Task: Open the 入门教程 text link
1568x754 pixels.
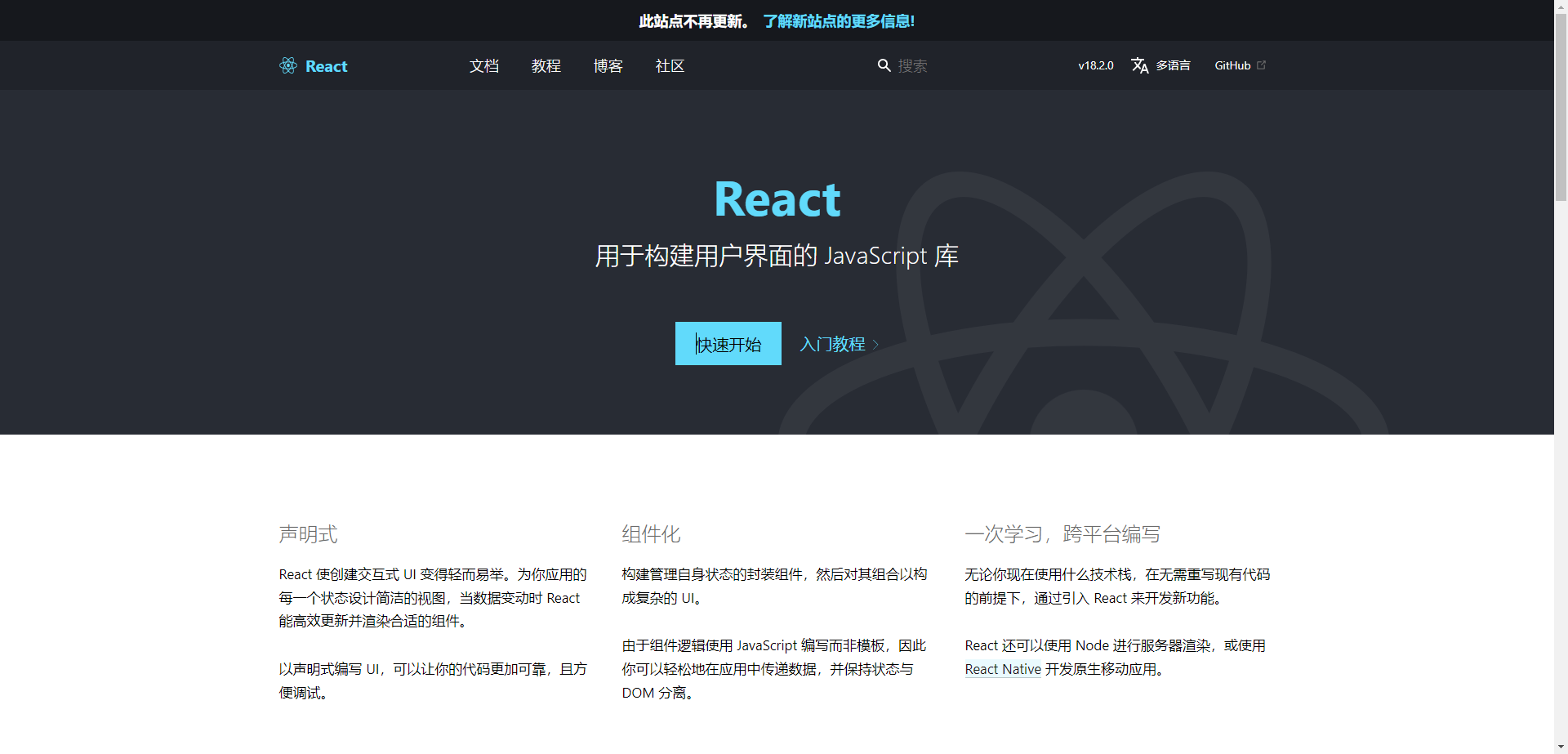Action: 831,345
